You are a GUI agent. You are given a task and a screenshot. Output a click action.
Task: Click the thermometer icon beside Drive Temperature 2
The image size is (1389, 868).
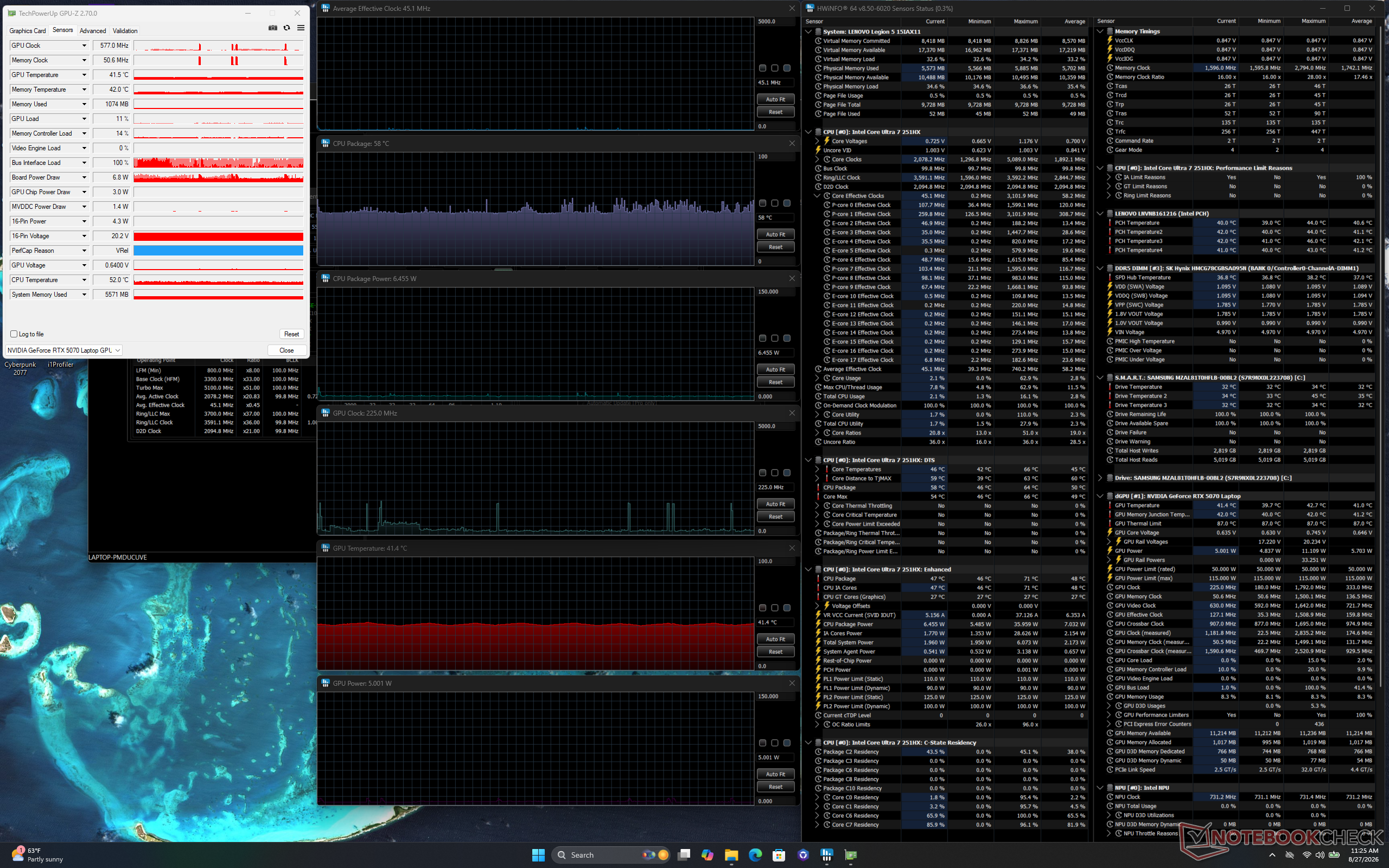pos(1110,396)
